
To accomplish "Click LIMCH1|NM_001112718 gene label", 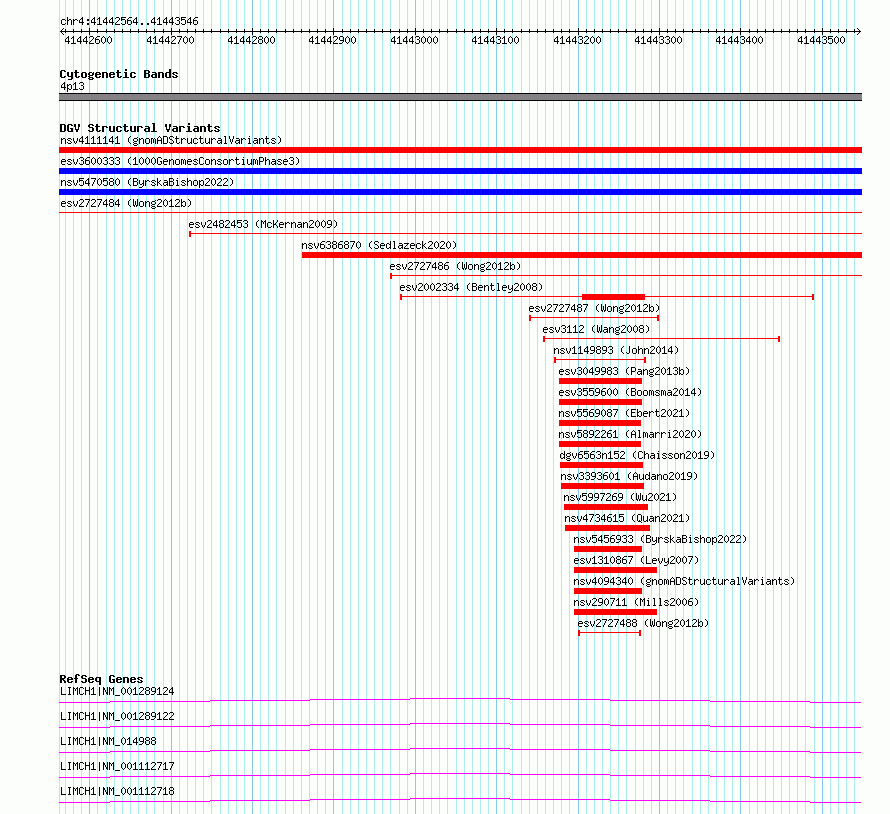I will click(117, 791).
